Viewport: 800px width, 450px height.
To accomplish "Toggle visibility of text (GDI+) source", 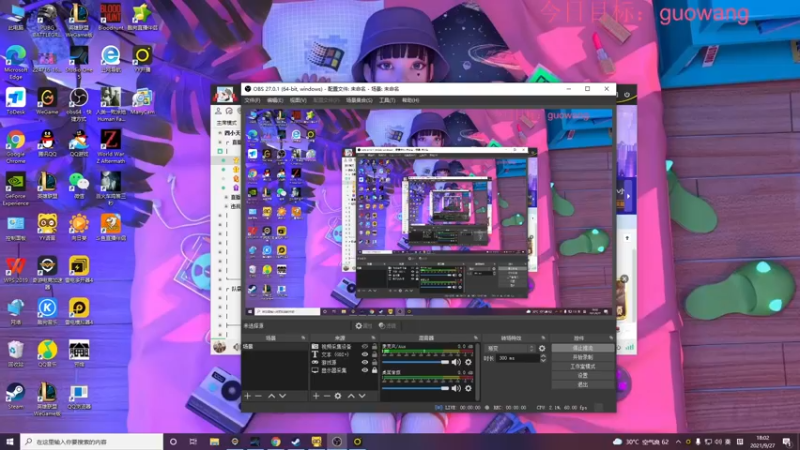I will [x=364, y=354].
